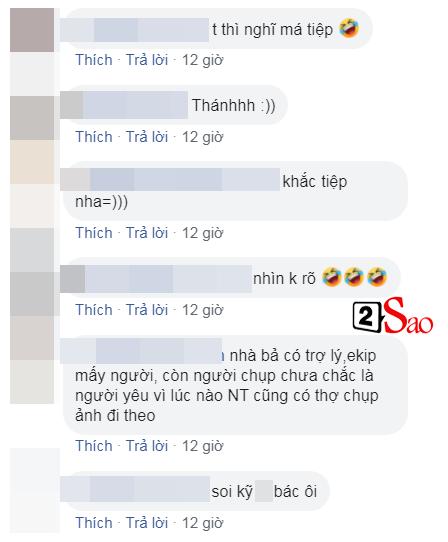The width and height of the screenshot is (448, 542).
Task: Click the last laughing emoji after 'nhìn k rõ'
Action: coord(376,277)
